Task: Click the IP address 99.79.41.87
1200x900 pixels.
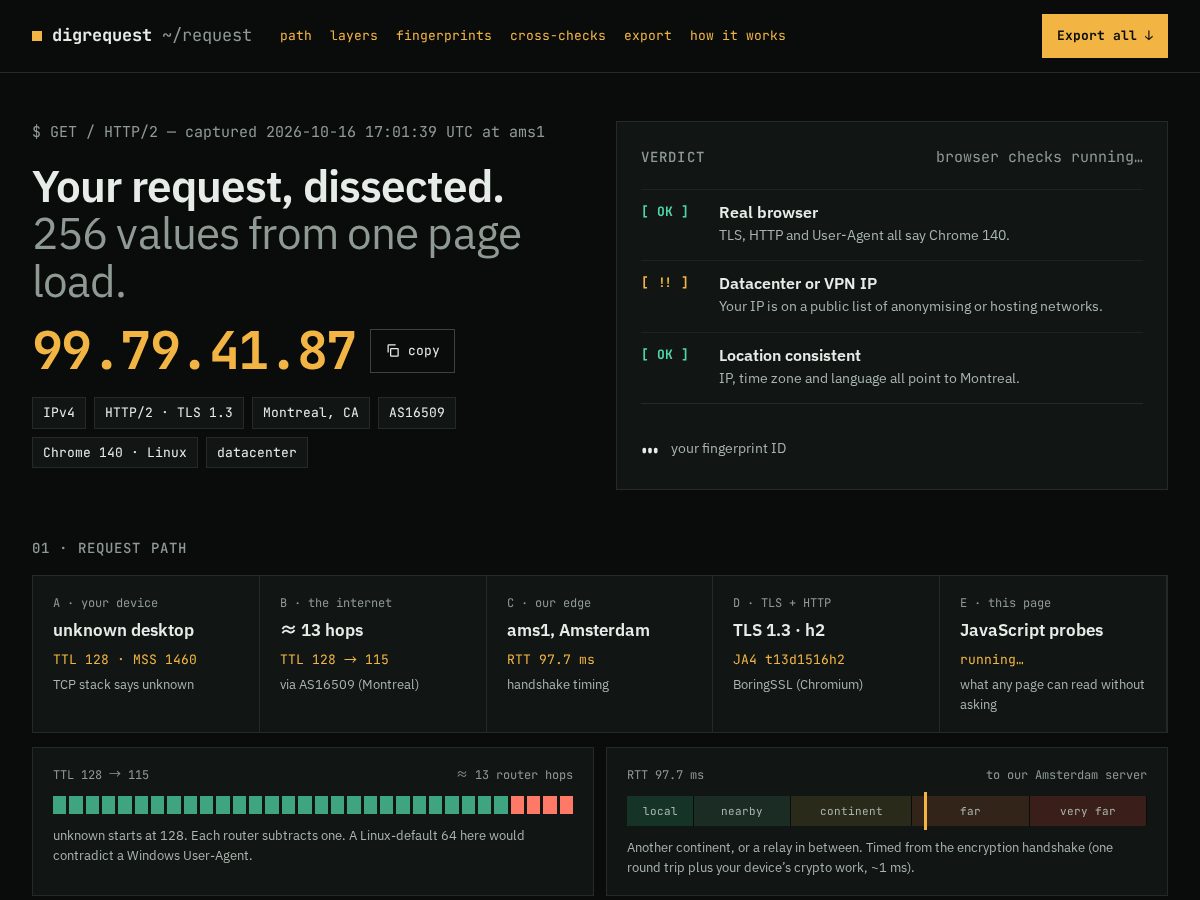Action: click(194, 351)
